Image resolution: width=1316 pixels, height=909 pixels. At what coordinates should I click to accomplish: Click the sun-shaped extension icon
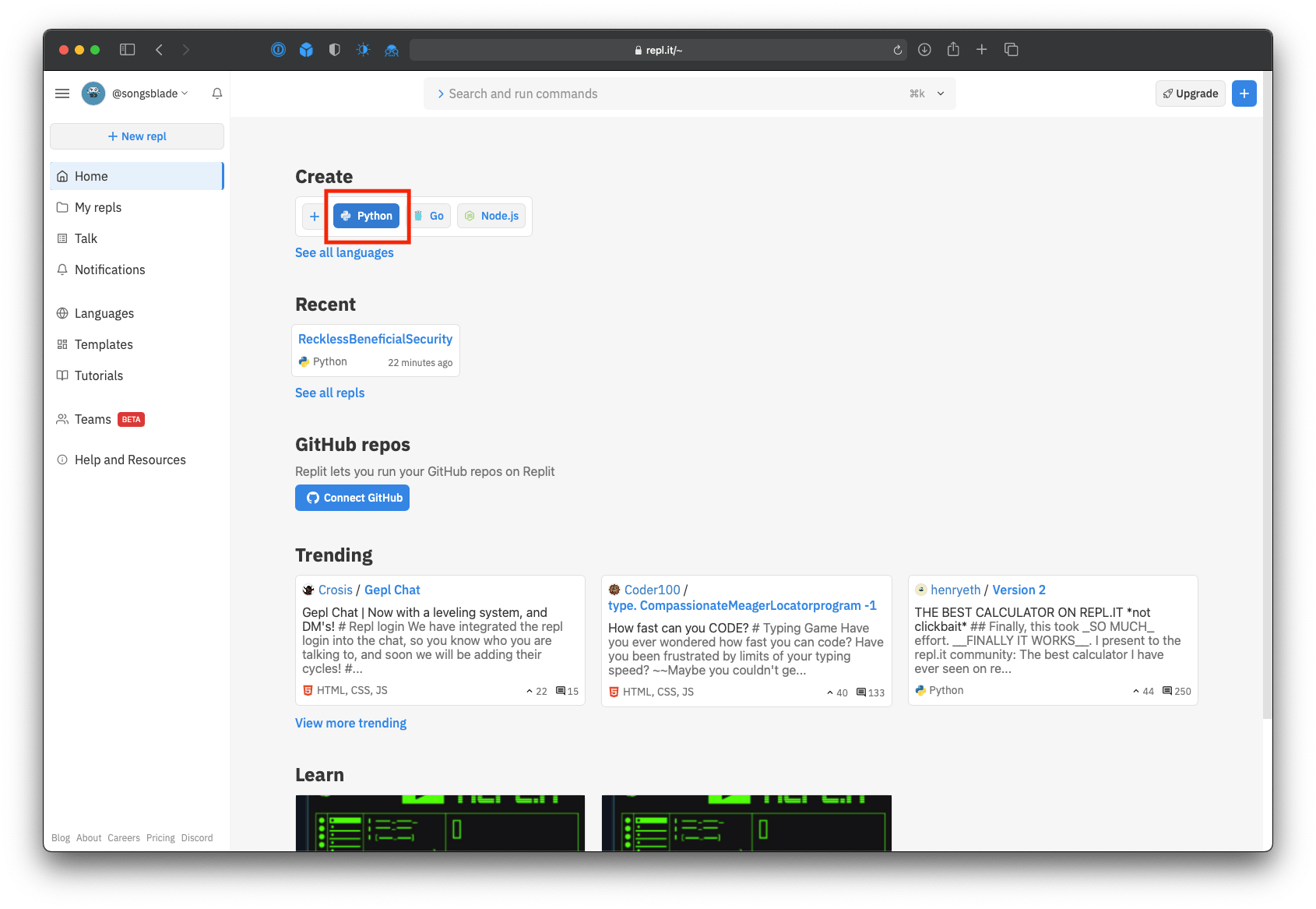click(x=363, y=50)
